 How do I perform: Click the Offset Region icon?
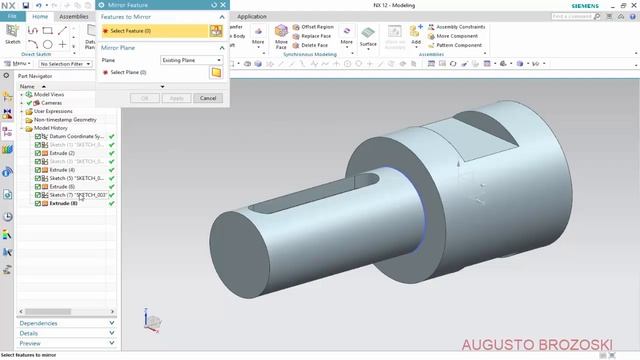[x=296, y=27]
